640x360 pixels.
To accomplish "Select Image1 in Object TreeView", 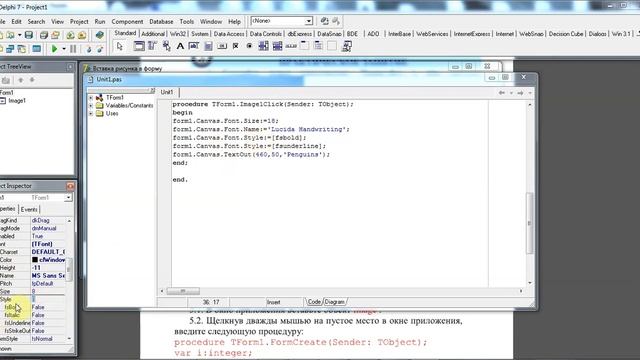I will (x=17, y=101).
